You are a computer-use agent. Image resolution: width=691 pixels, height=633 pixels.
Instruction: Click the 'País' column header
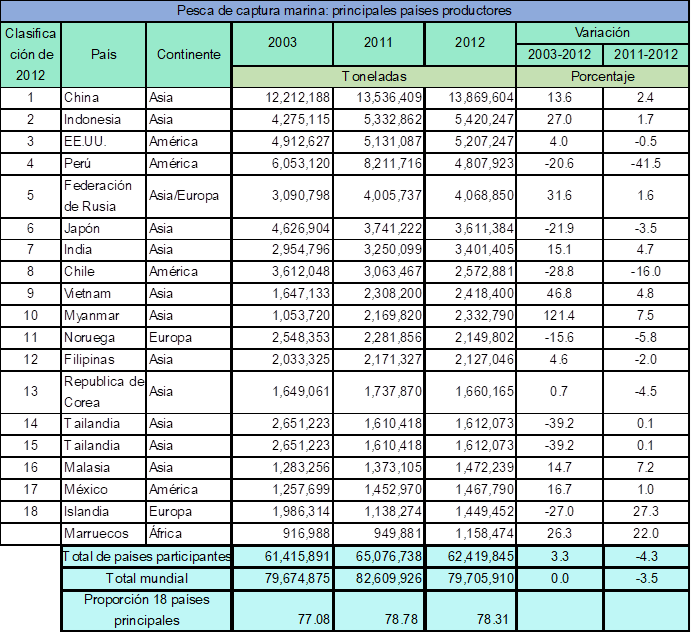tap(104, 54)
